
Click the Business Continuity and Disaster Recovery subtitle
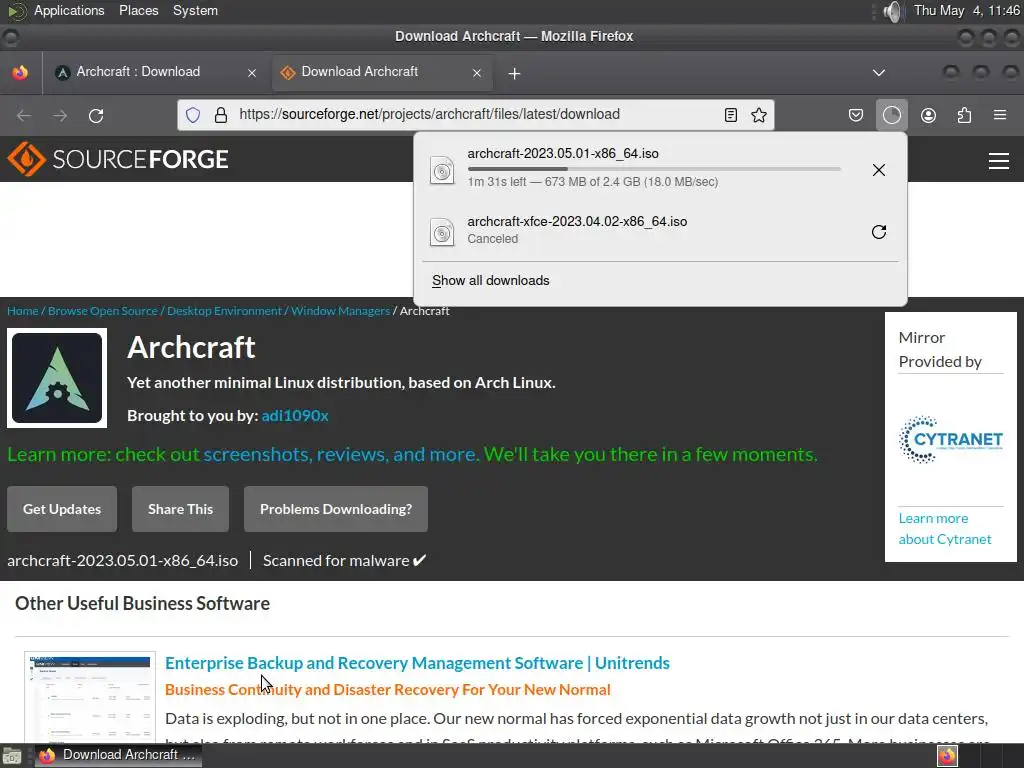[x=388, y=690]
